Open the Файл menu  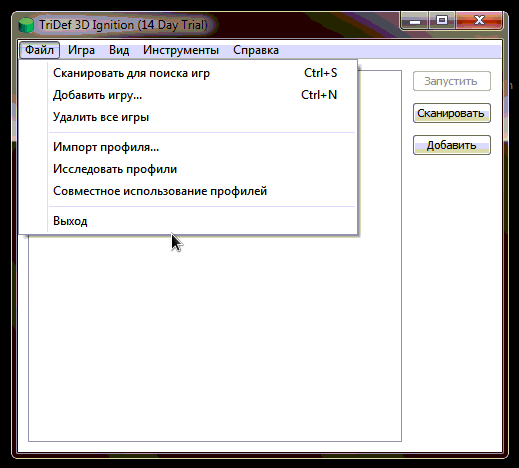click(x=39, y=50)
